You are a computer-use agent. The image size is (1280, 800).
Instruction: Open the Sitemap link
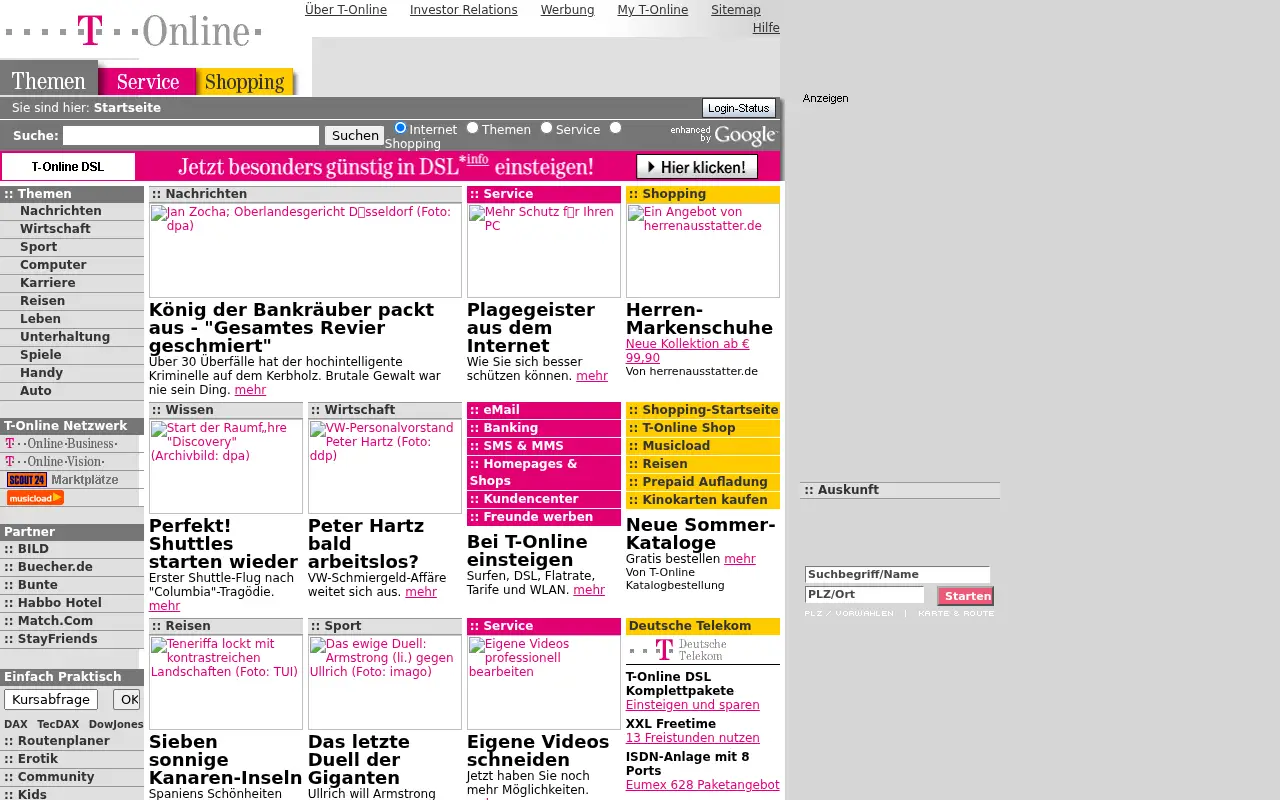[736, 10]
